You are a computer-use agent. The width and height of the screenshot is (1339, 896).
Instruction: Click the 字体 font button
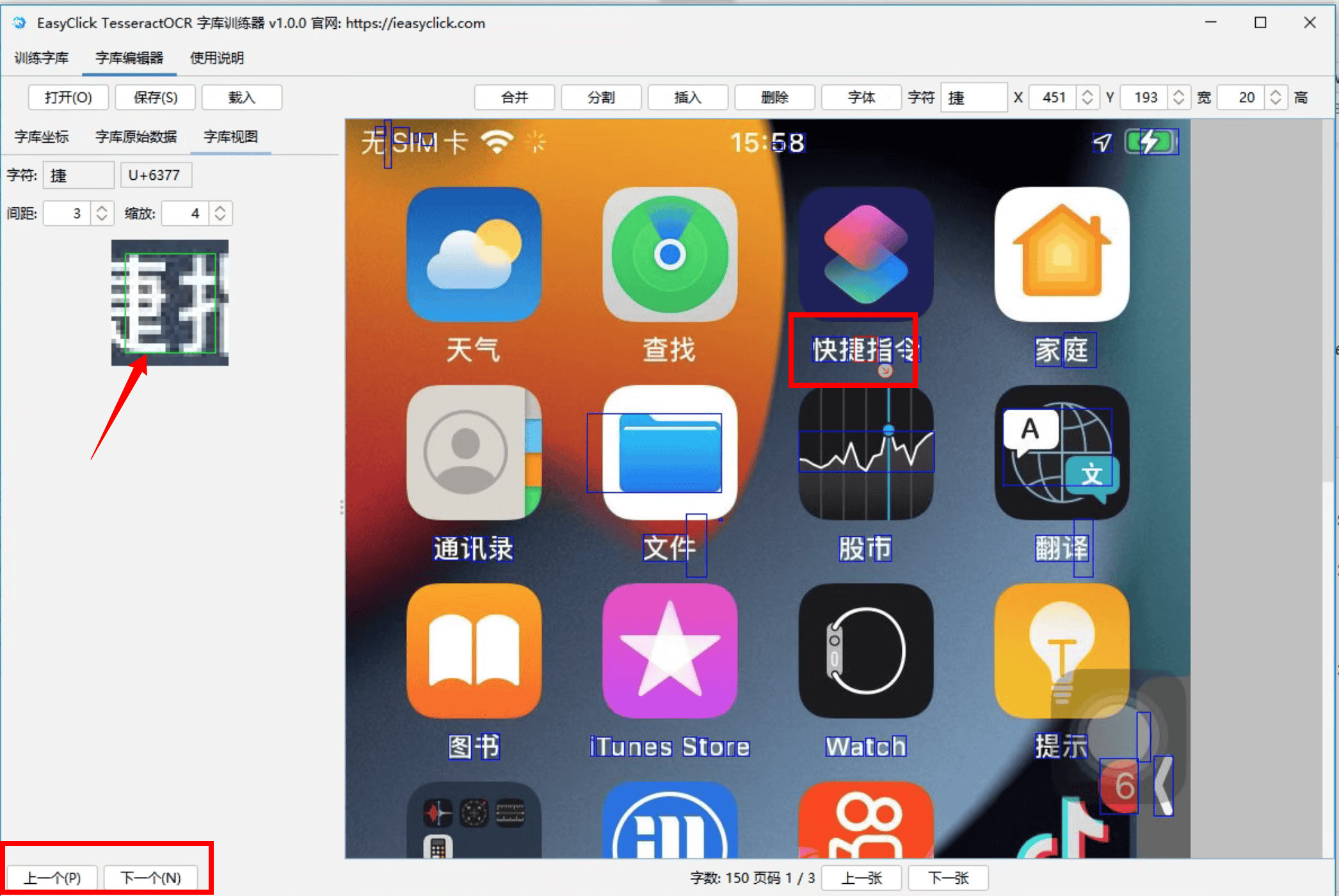[862, 97]
